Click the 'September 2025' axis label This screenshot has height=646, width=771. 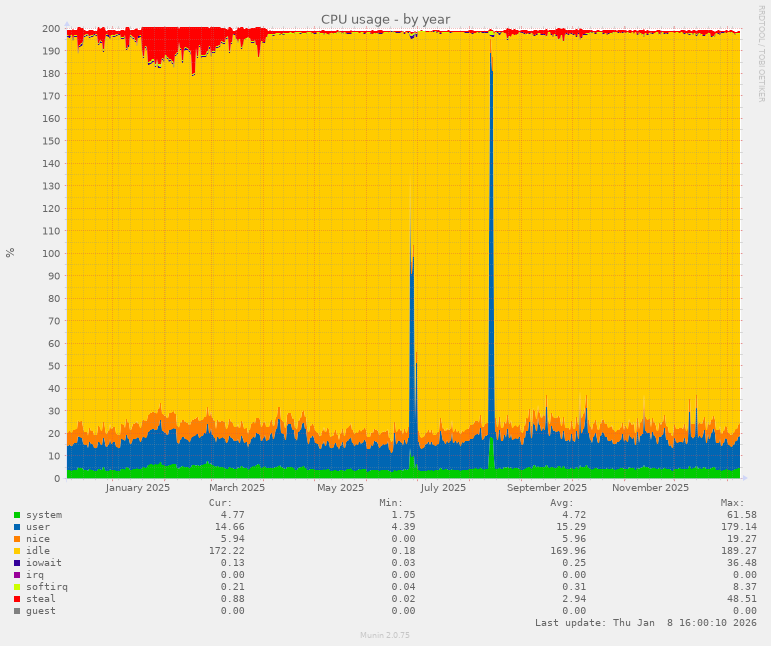(x=547, y=488)
